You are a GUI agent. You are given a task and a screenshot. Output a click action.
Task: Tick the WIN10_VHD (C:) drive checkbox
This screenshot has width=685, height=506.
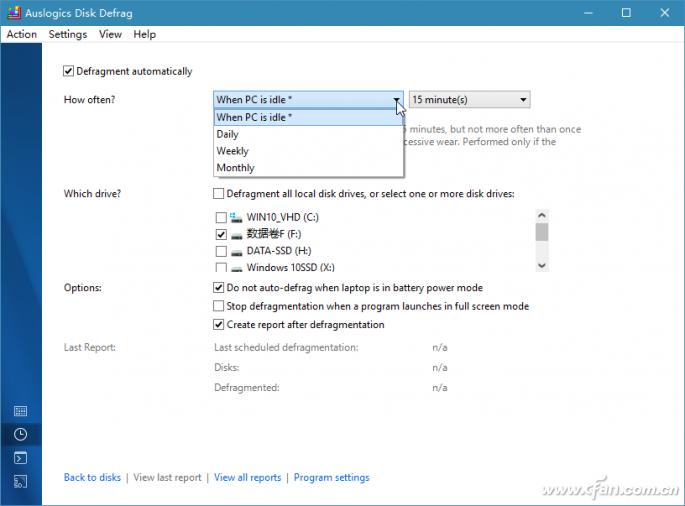221,217
